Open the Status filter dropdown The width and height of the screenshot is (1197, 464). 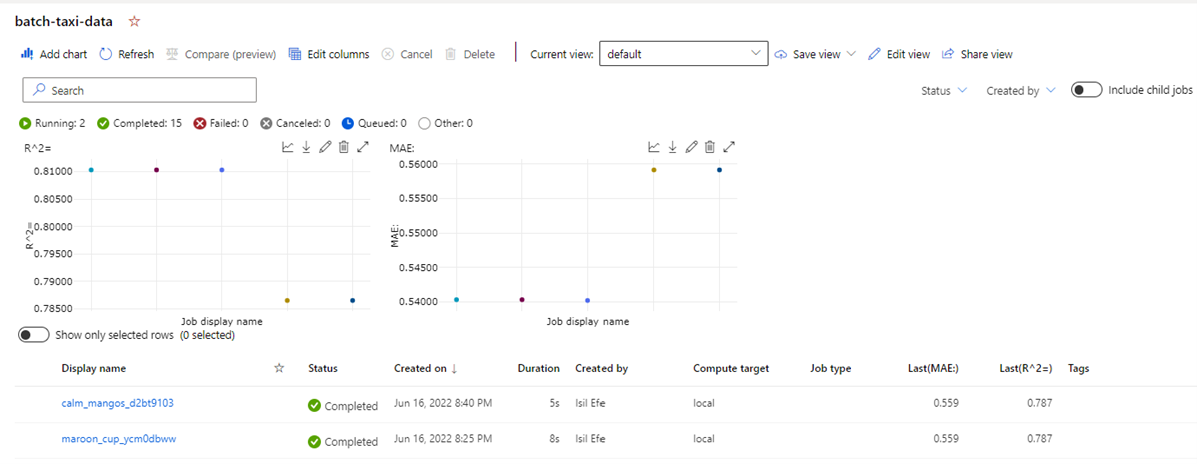point(944,90)
